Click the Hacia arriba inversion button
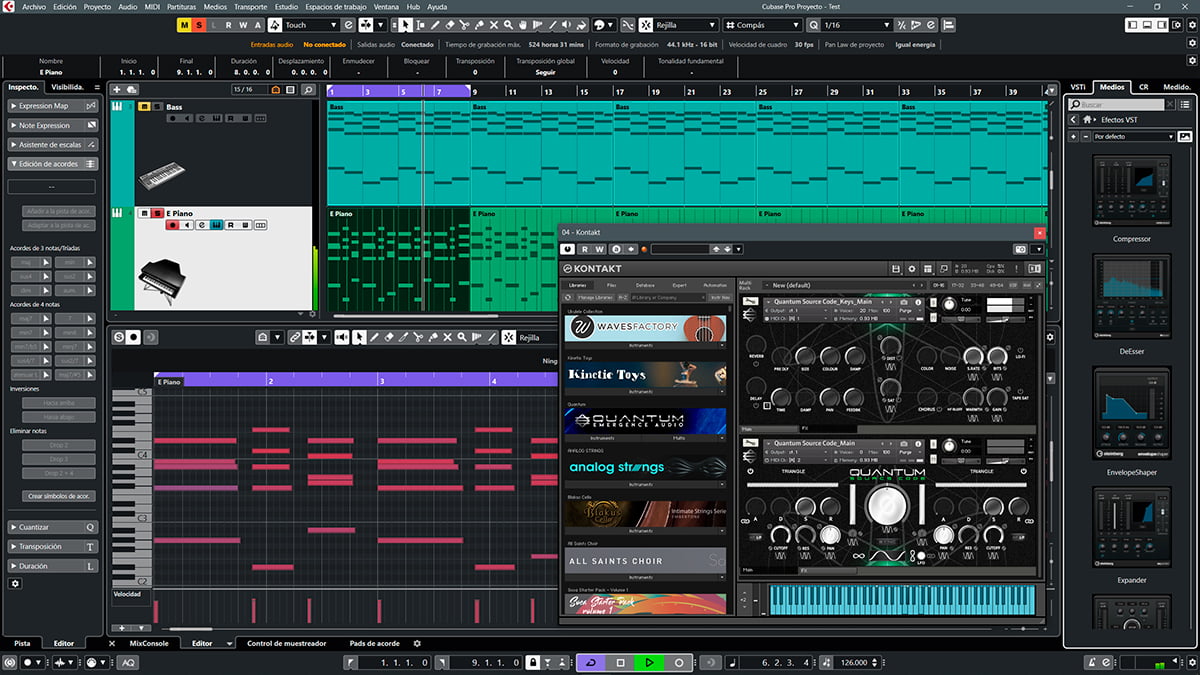 (x=58, y=403)
